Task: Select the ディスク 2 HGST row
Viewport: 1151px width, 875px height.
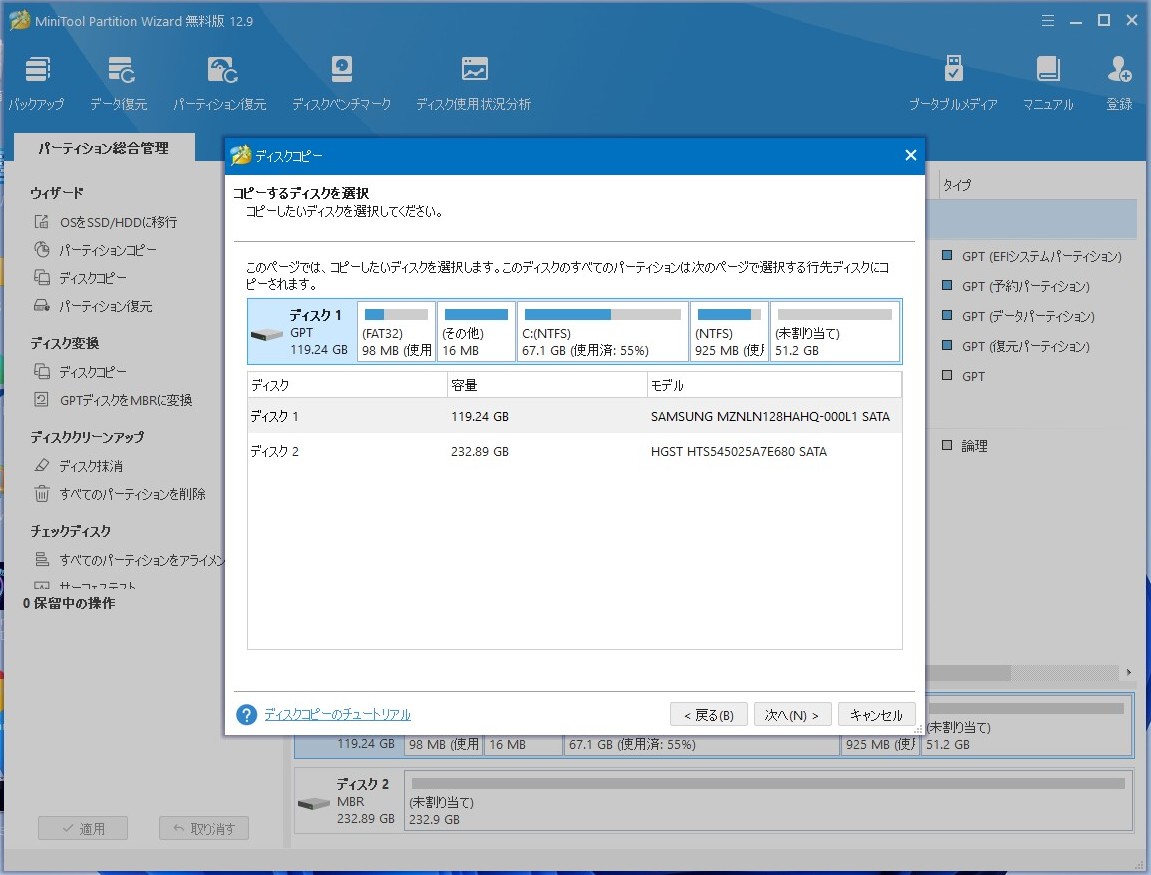Action: [574, 452]
